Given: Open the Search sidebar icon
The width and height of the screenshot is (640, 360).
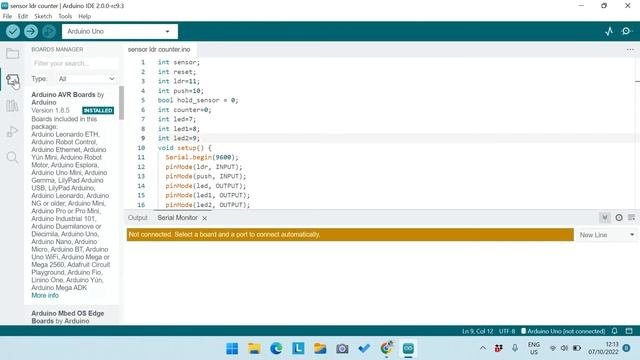Looking at the screenshot, I should pyautogui.click(x=12, y=158).
